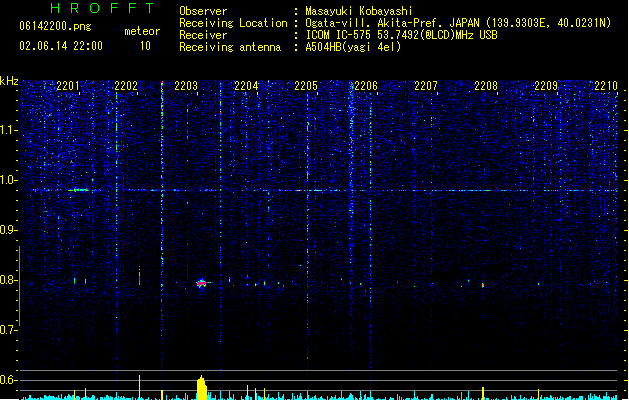The width and height of the screenshot is (629, 400).
Task: Click receiver info ICOM IC-575 text
Action: pyautogui.click(x=401, y=35)
